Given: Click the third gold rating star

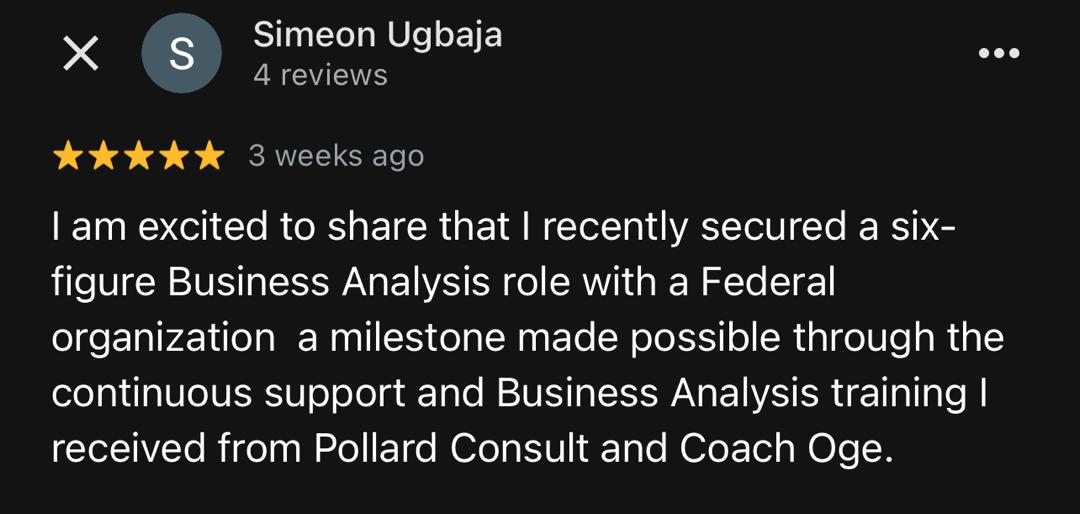Looking at the screenshot, I should pyautogui.click(x=138, y=156).
